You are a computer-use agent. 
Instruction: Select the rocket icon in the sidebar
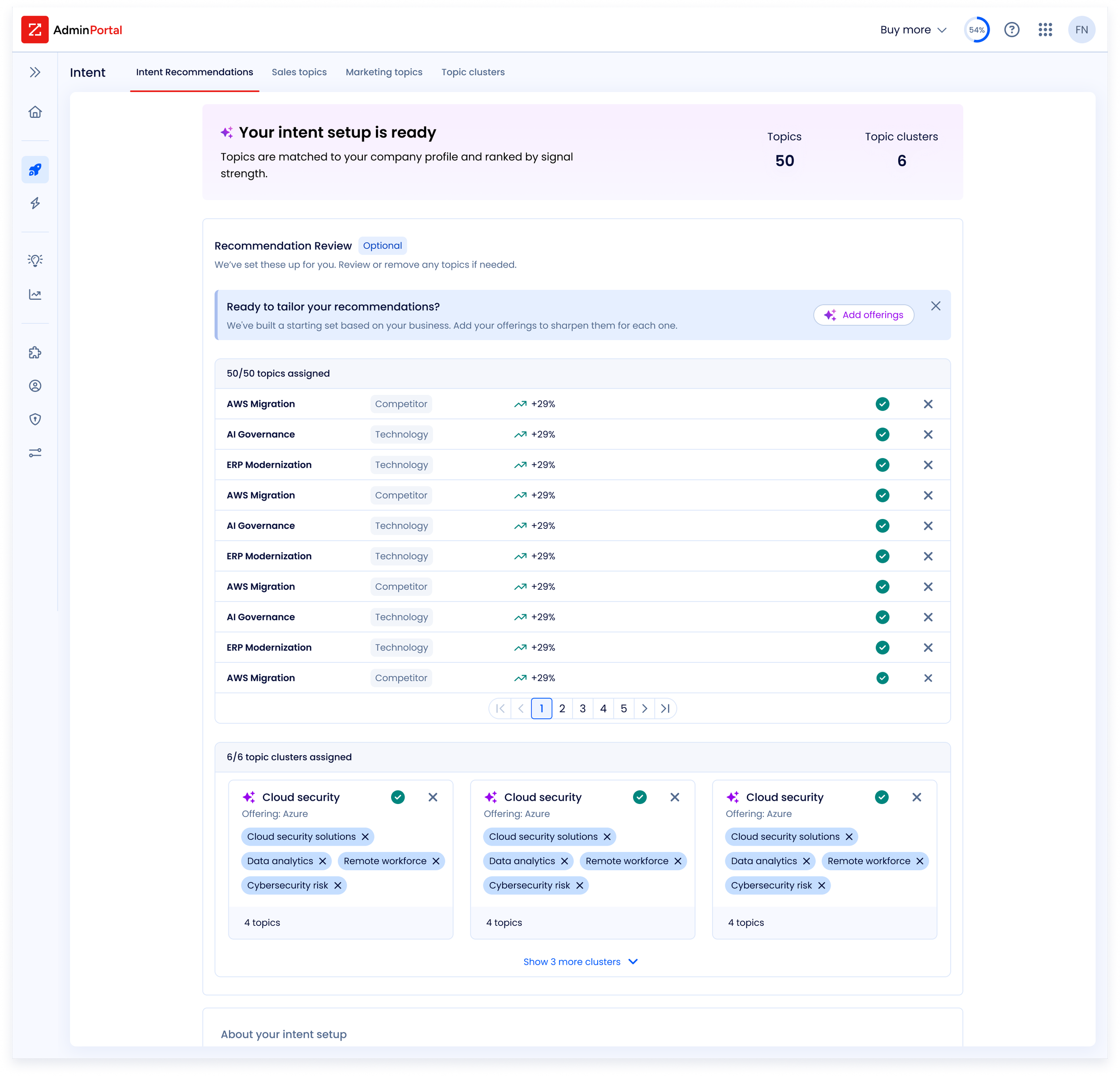point(35,170)
